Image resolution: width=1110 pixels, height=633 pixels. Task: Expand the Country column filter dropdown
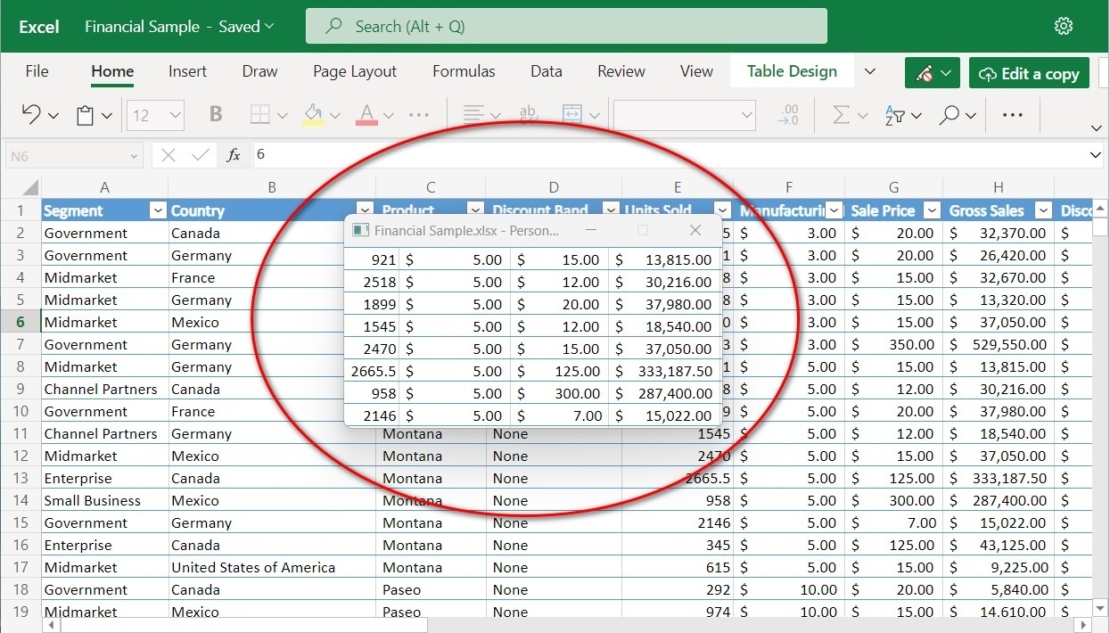point(364,211)
